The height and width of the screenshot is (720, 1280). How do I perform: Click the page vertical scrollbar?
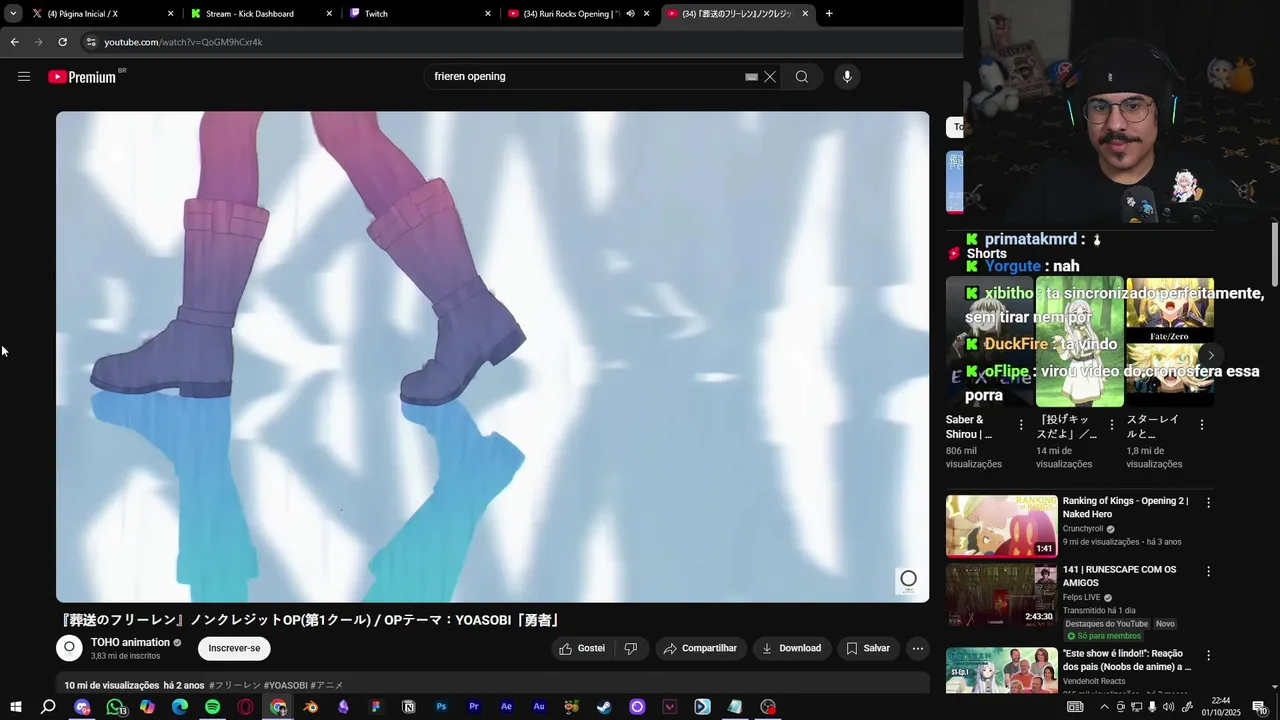coord(1274,255)
